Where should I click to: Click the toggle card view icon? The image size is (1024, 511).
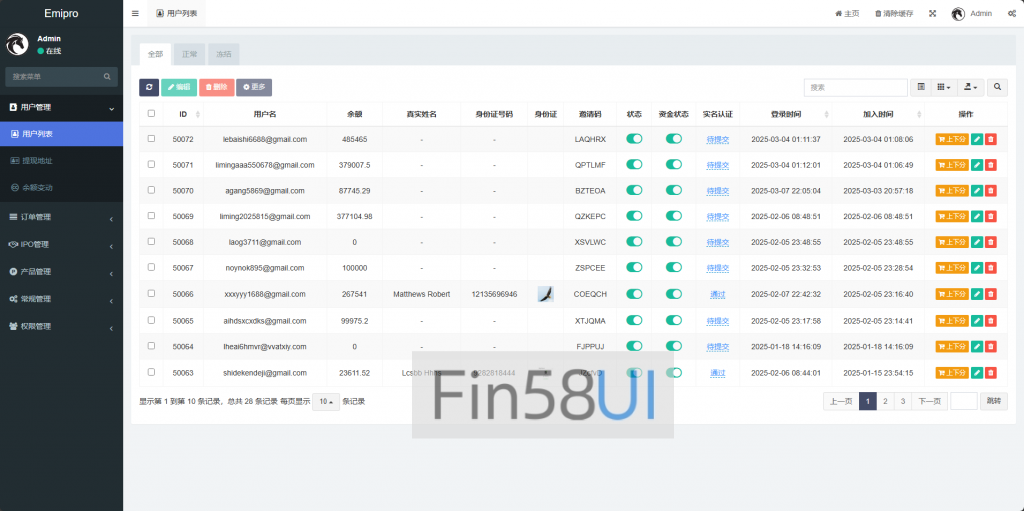click(921, 88)
